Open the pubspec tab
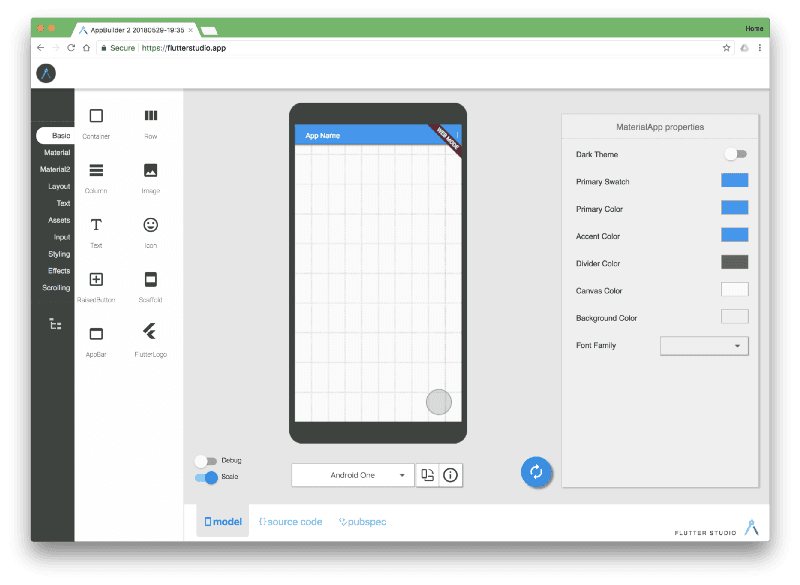Screen dimensions: 800x585 [361, 521]
